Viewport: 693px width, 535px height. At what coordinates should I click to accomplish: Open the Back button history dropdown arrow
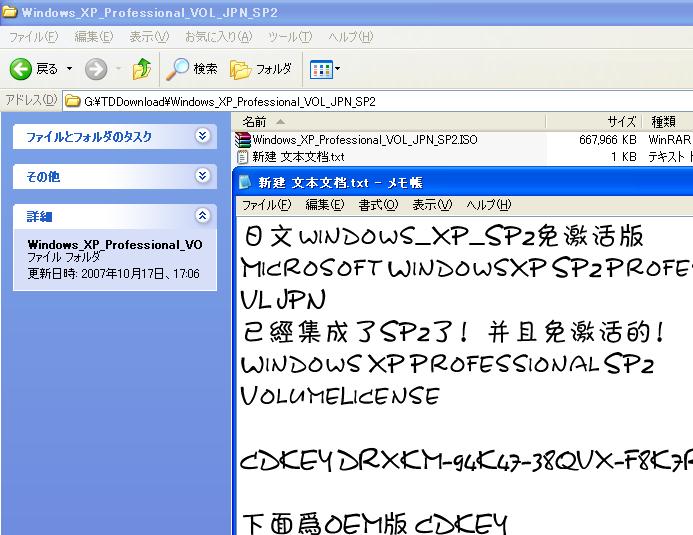[x=69, y=69]
